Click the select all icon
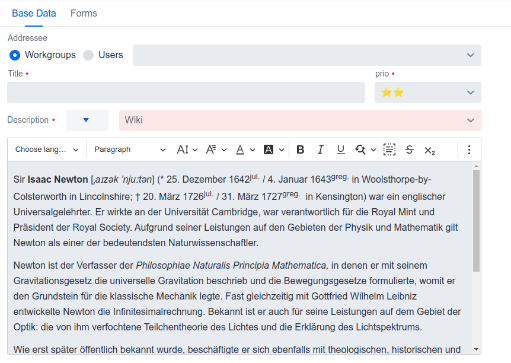The height and width of the screenshot is (363, 511). [x=389, y=150]
